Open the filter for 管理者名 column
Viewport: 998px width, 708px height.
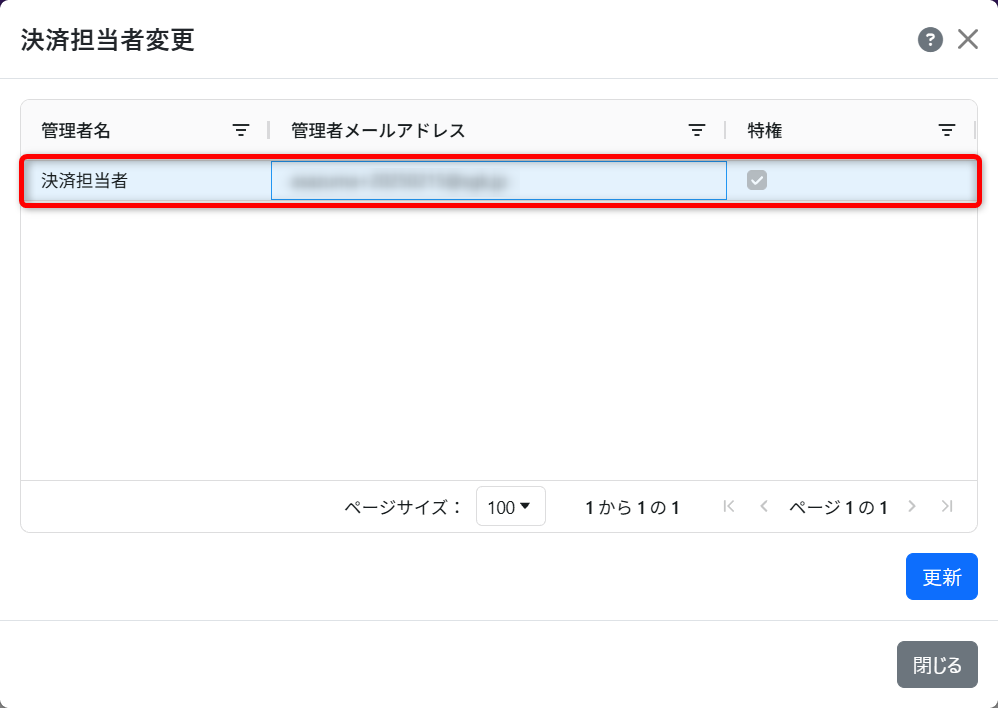pos(240,129)
